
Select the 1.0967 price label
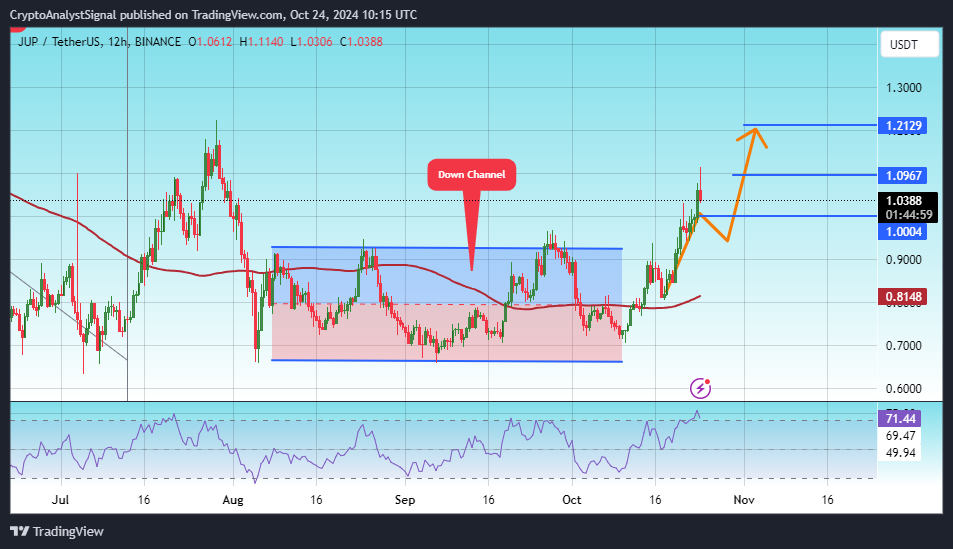coord(903,176)
